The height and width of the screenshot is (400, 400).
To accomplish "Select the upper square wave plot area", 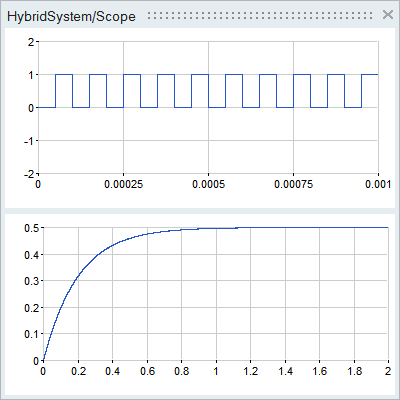I will coord(208,107).
